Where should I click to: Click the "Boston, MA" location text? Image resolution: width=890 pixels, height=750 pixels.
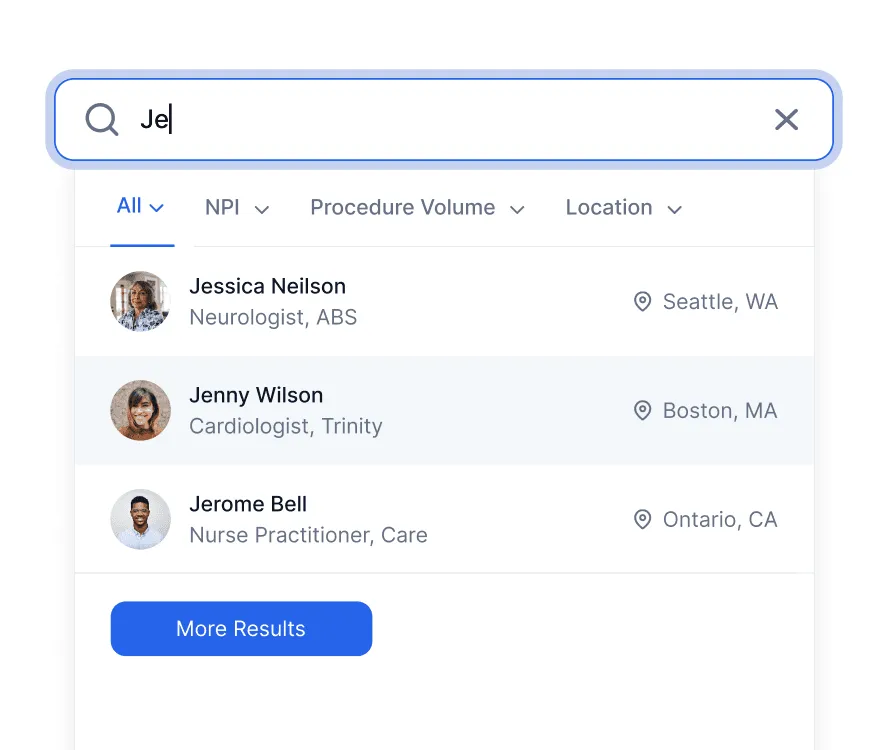point(720,410)
